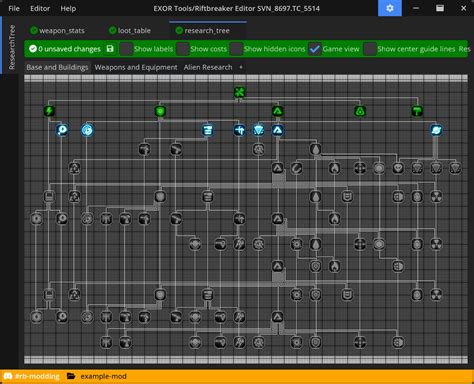
Task: Switch to the loot_table tab
Action: [x=130, y=31]
